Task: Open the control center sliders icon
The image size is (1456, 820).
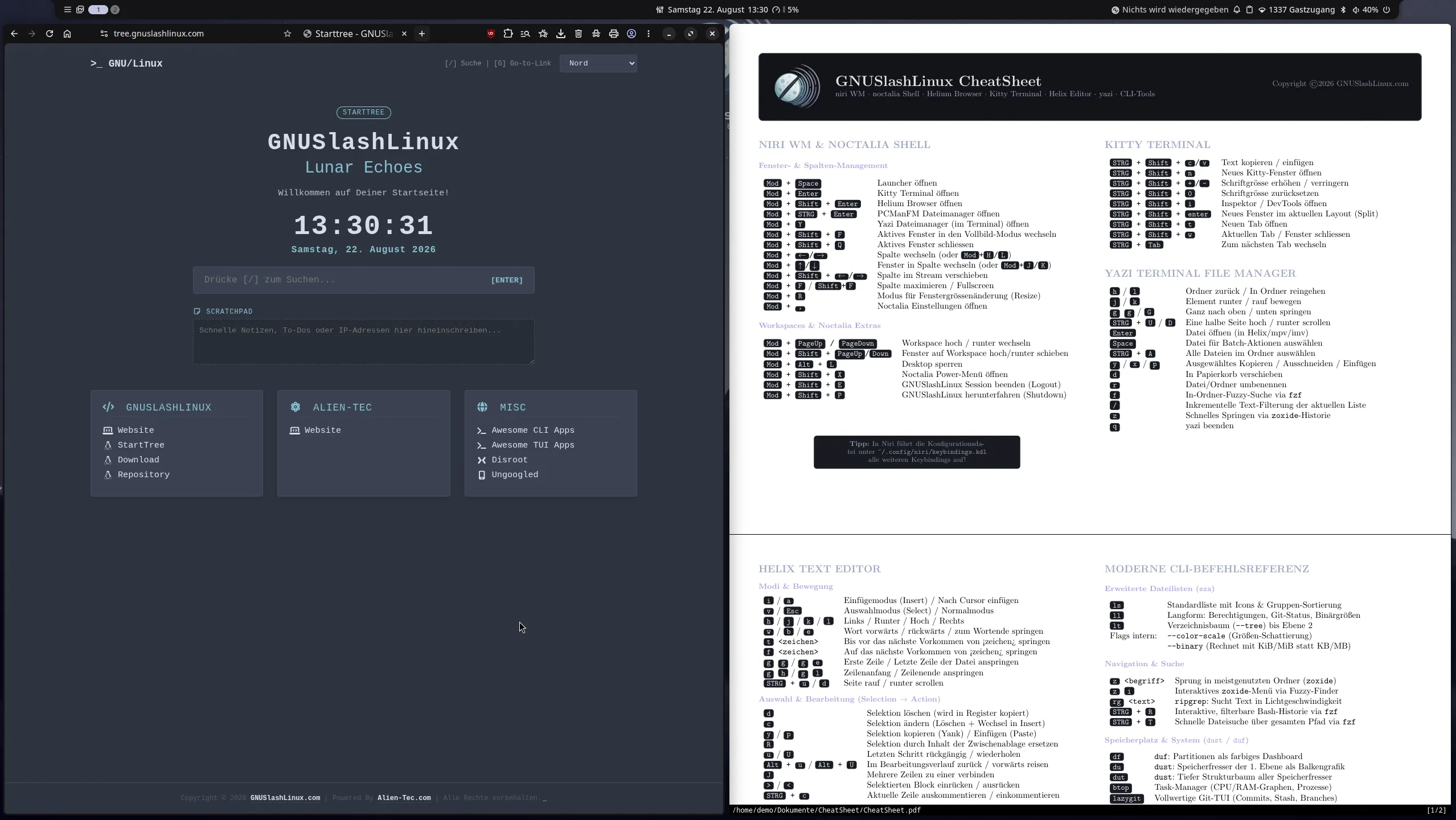Action: click(x=660, y=10)
